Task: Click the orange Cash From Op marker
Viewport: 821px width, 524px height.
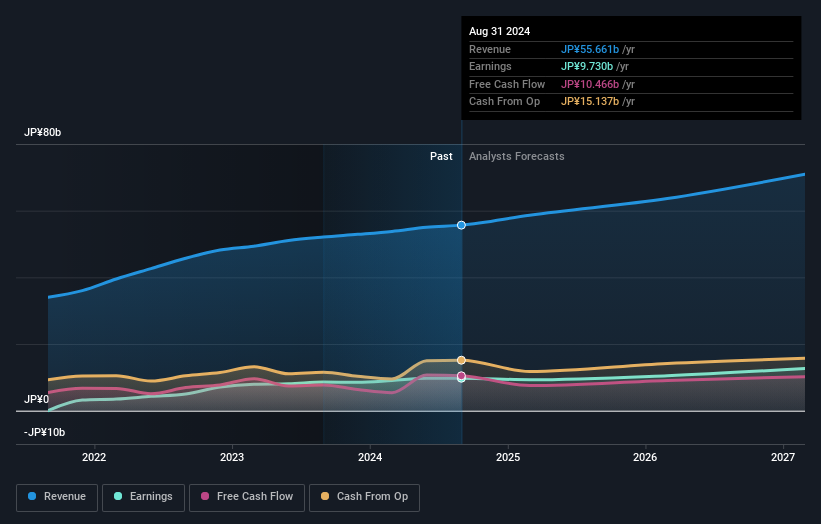Action: (461, 360)
